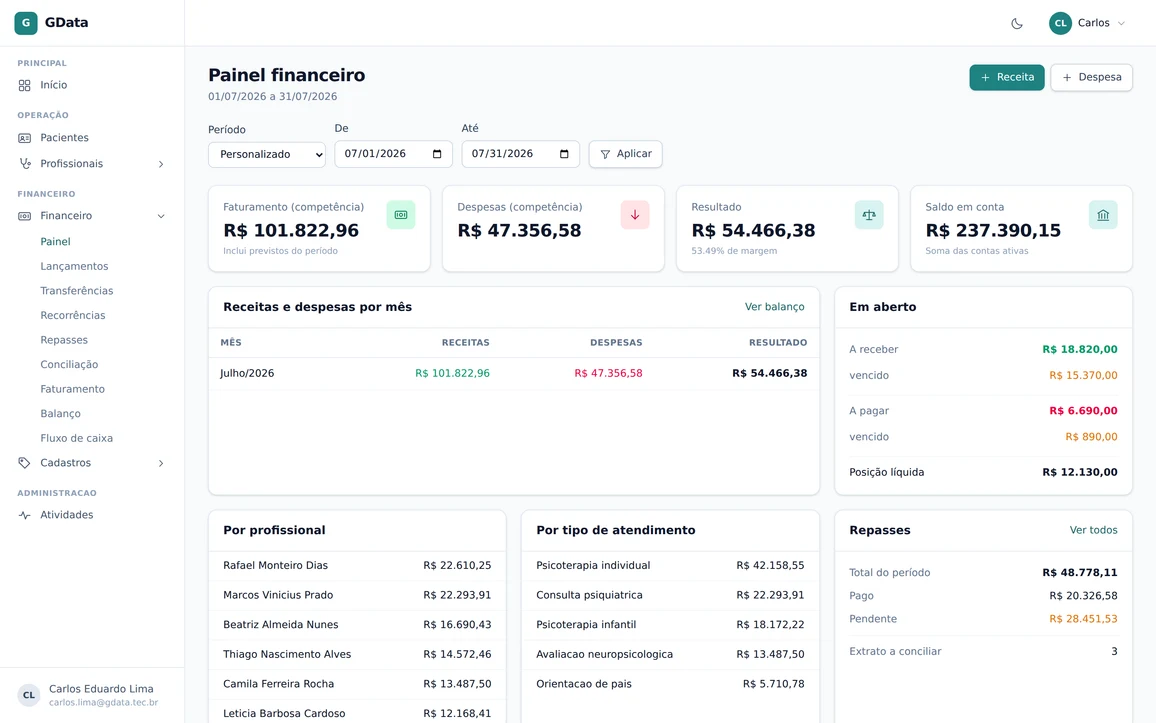Click the De date input 07/01/2026
Viewport: 1156px width, 723px height.
394,154
